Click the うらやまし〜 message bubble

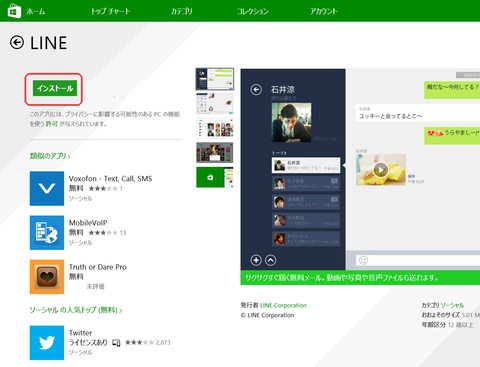click(452, 135)
